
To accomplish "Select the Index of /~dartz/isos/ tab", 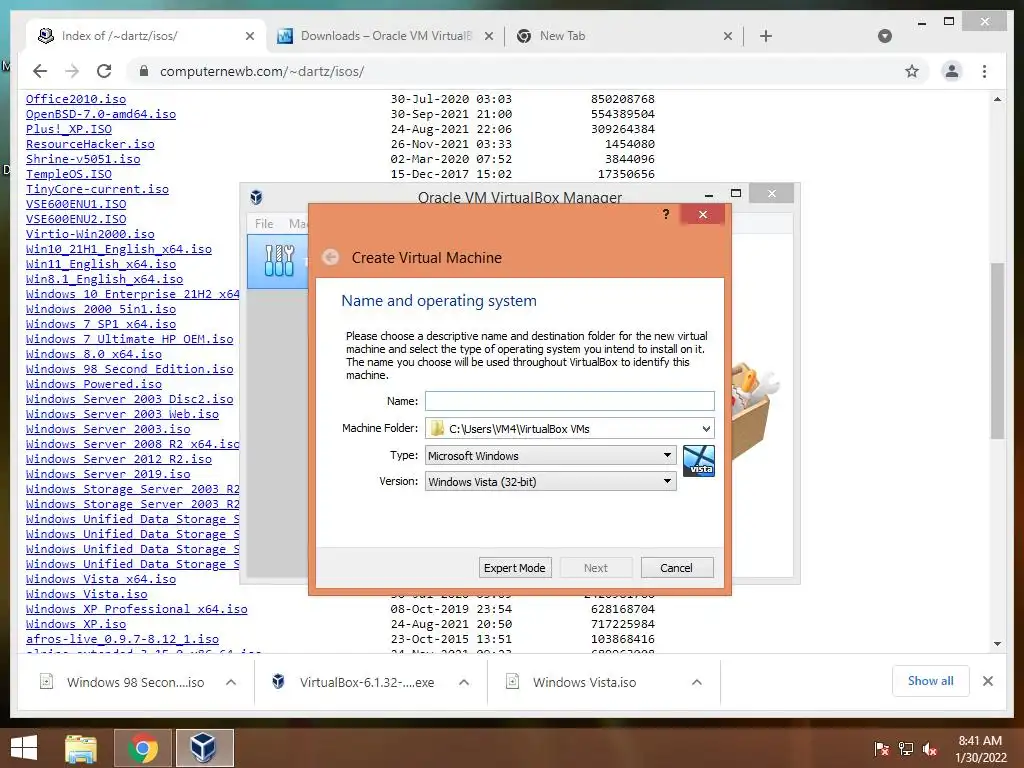I will click(x=147, y=36).
